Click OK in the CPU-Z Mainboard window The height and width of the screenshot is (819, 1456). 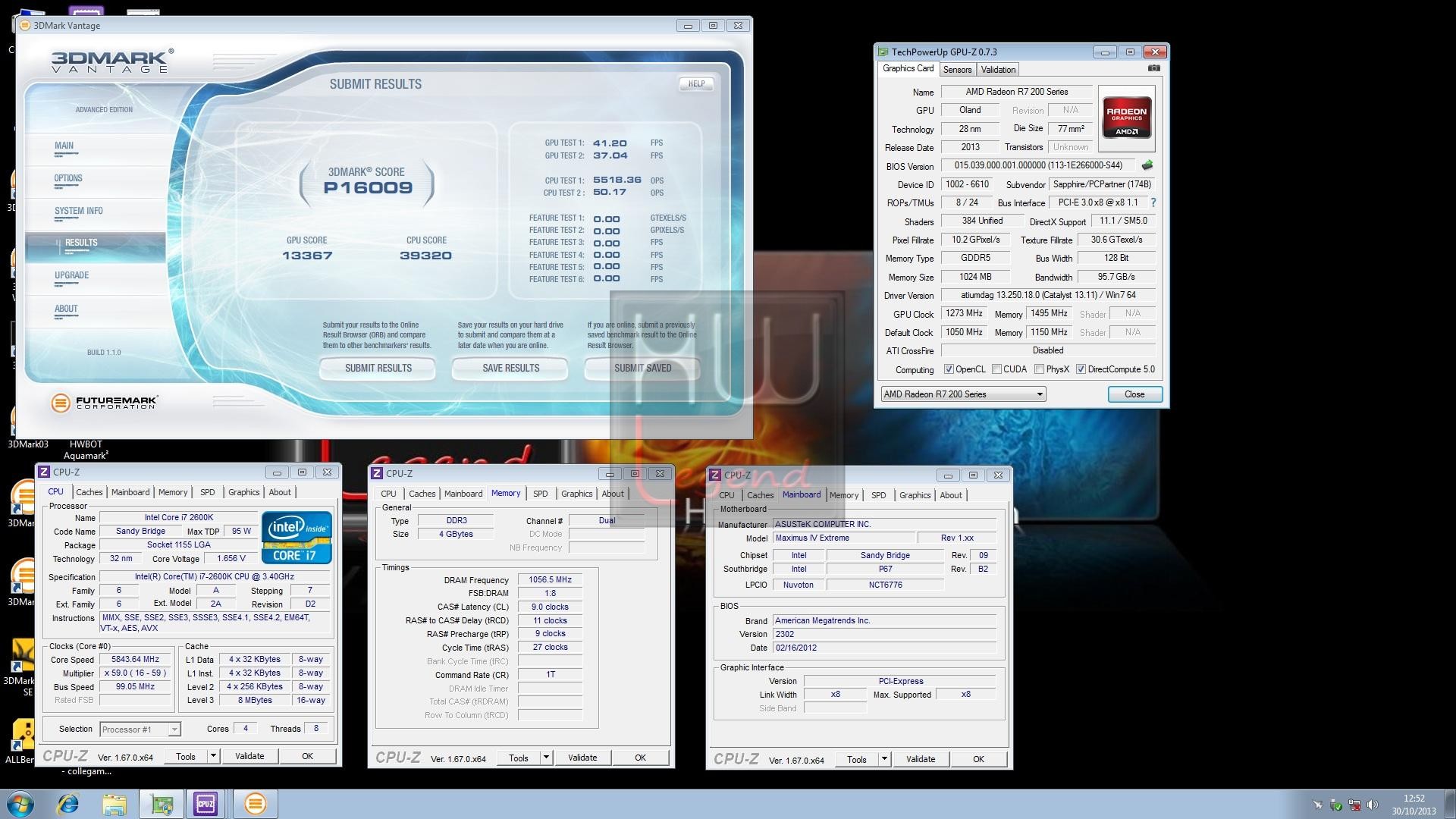click(978, 759)
